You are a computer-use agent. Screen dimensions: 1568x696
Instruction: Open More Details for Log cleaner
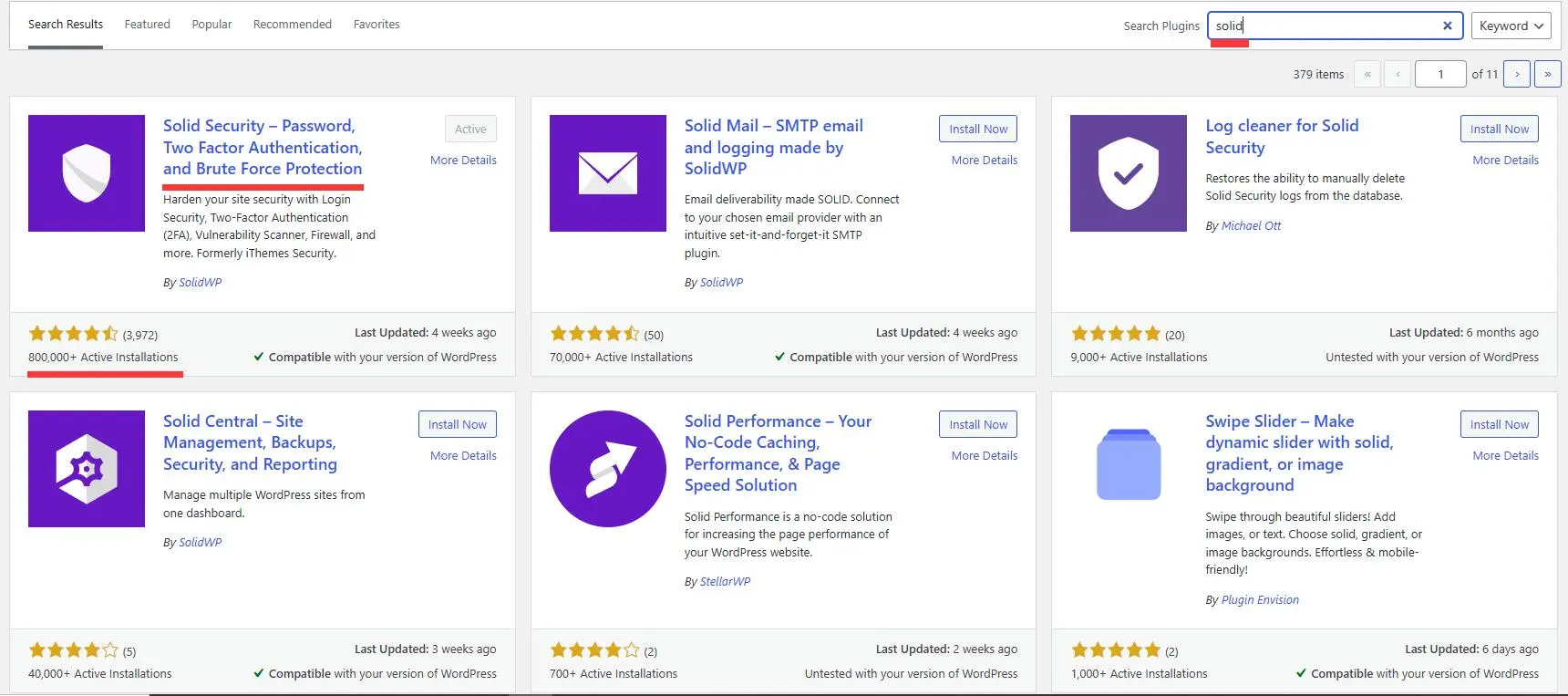pyautogui.click(x=1506, y=160)
